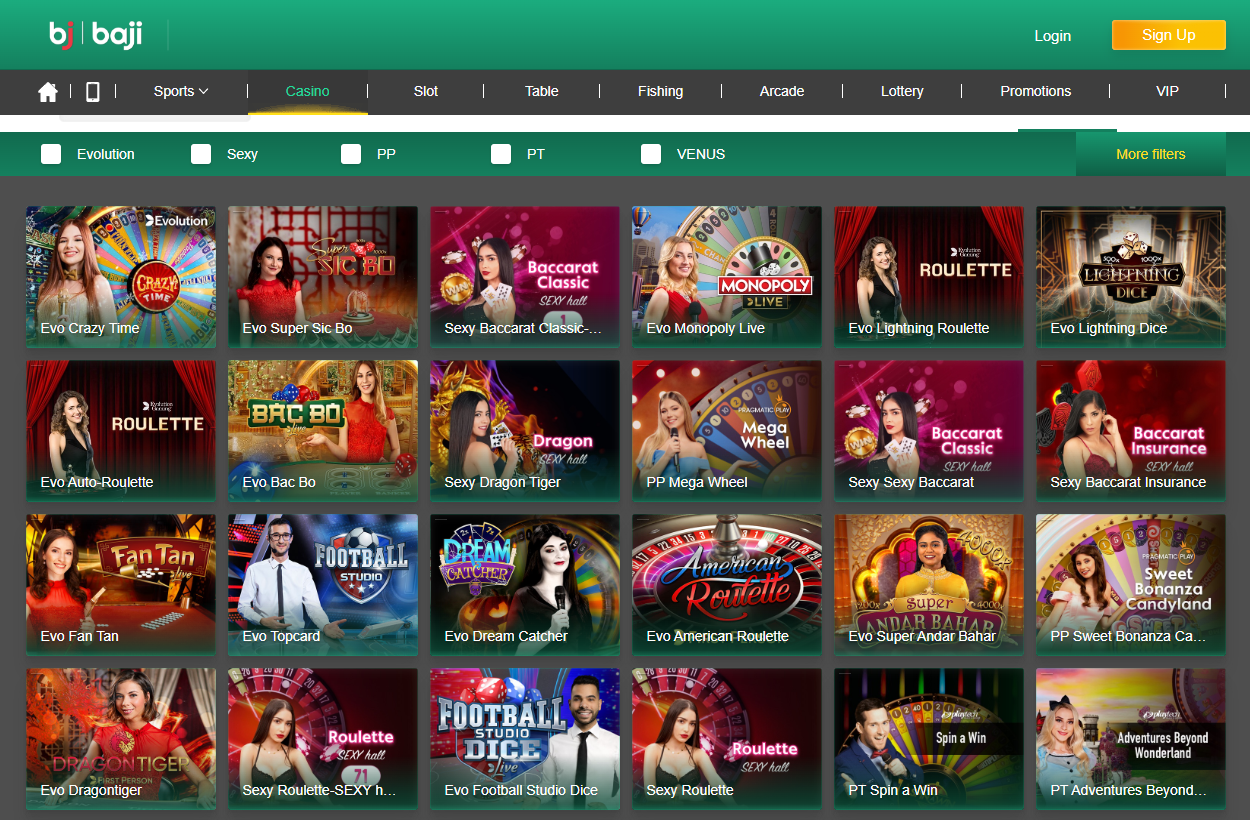Open PP Mega Wheel game
The height and width of the screenshot is (820, 1250).
[x=727, y=431]
